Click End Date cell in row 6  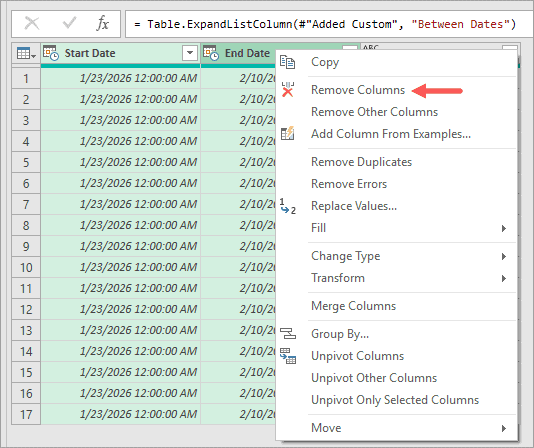tap(238, 183)
